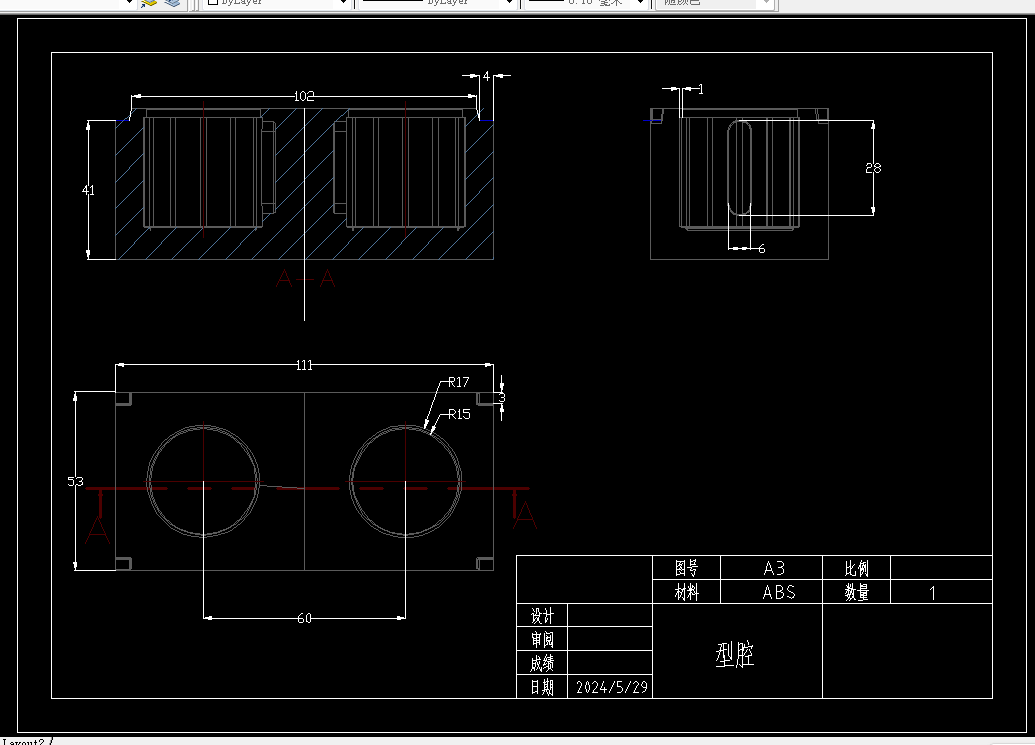Click the right red section marker A

coord(525,515)
